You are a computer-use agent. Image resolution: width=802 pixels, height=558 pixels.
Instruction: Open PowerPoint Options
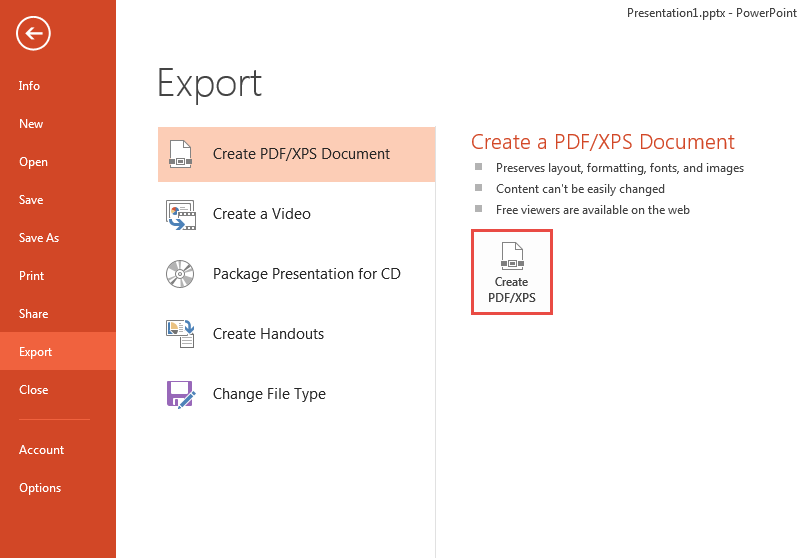click(40, 488)
